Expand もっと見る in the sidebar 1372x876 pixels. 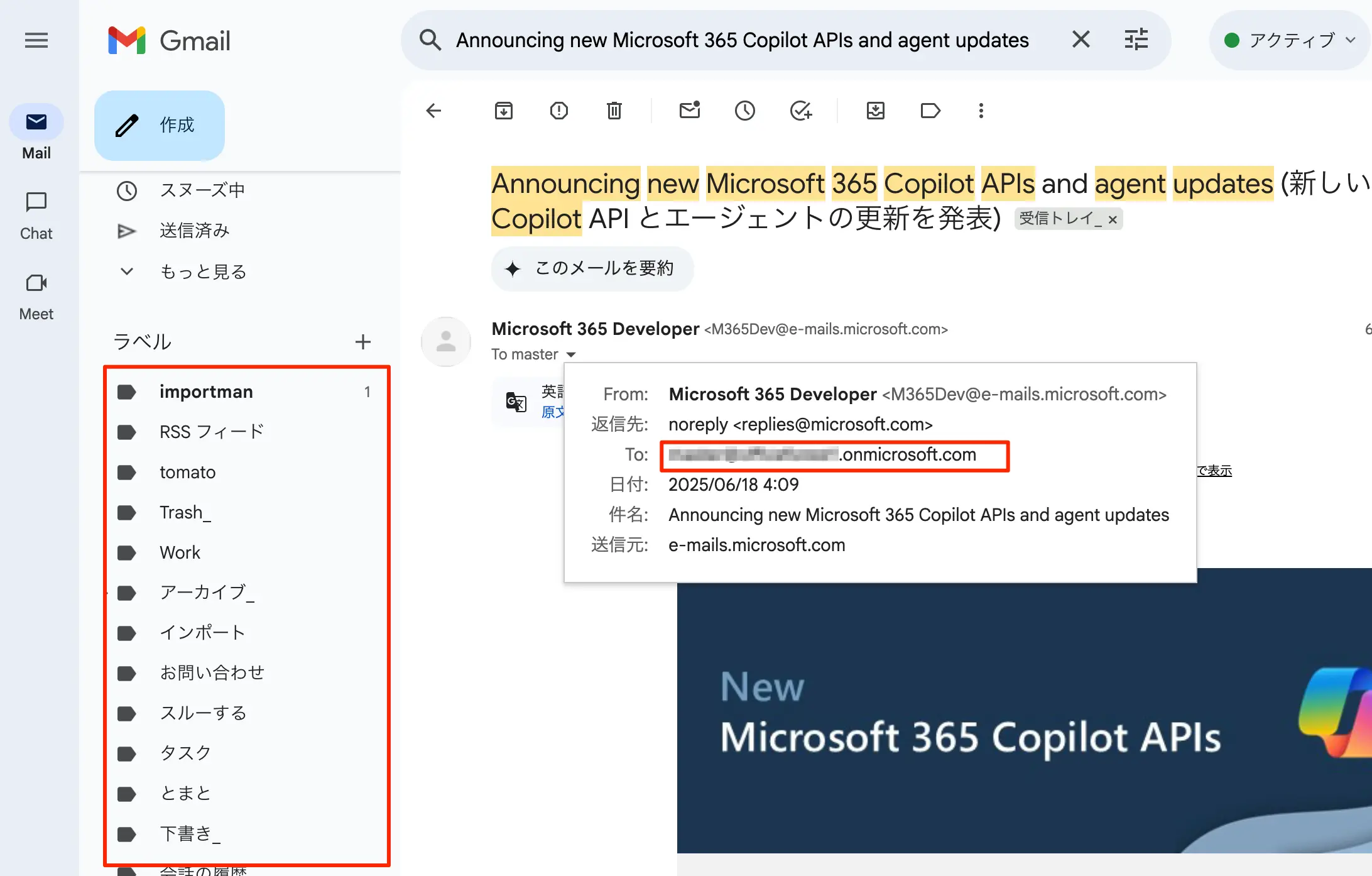[x=203, y=271]
